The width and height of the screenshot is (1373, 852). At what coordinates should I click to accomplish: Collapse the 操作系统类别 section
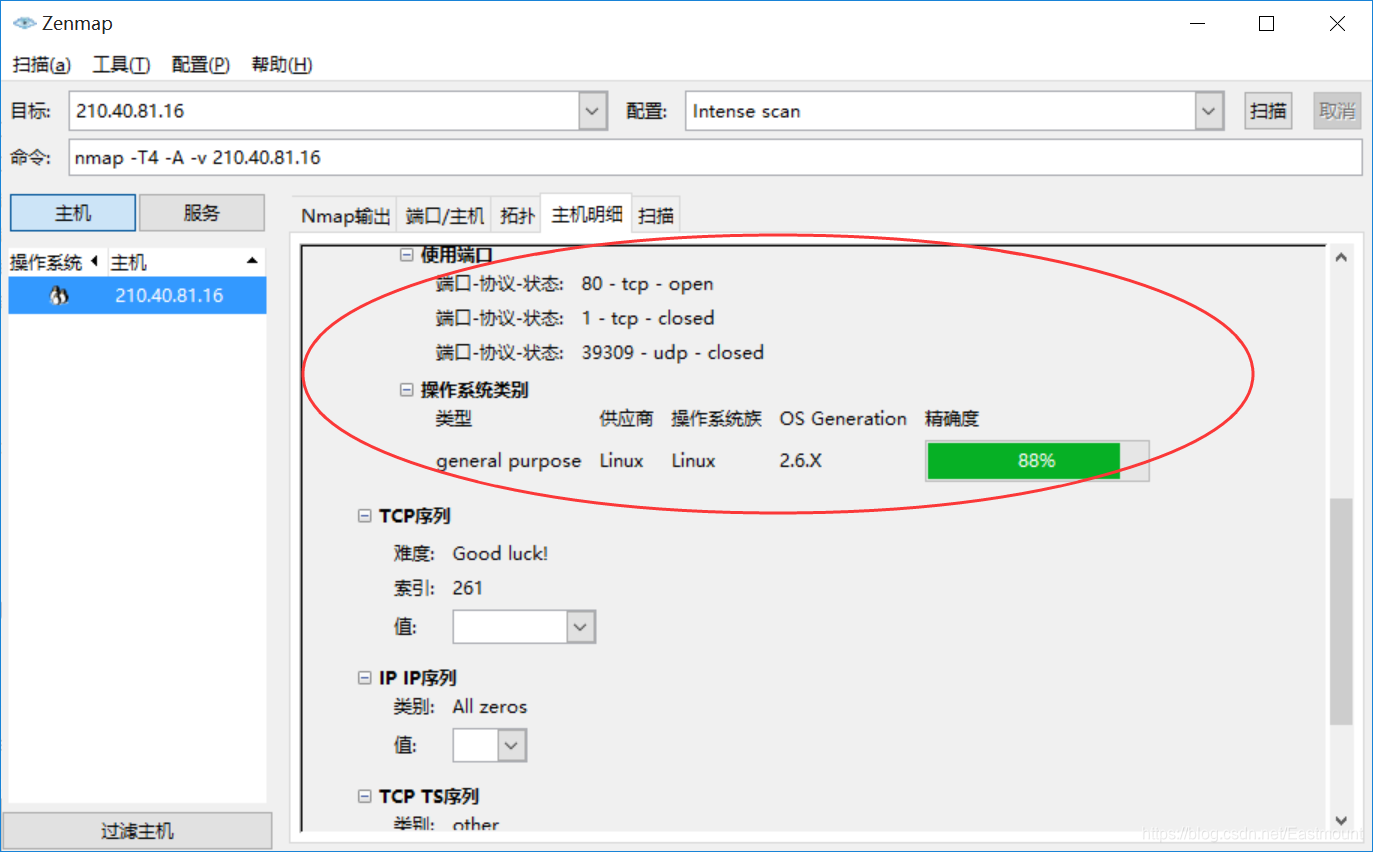406,390
